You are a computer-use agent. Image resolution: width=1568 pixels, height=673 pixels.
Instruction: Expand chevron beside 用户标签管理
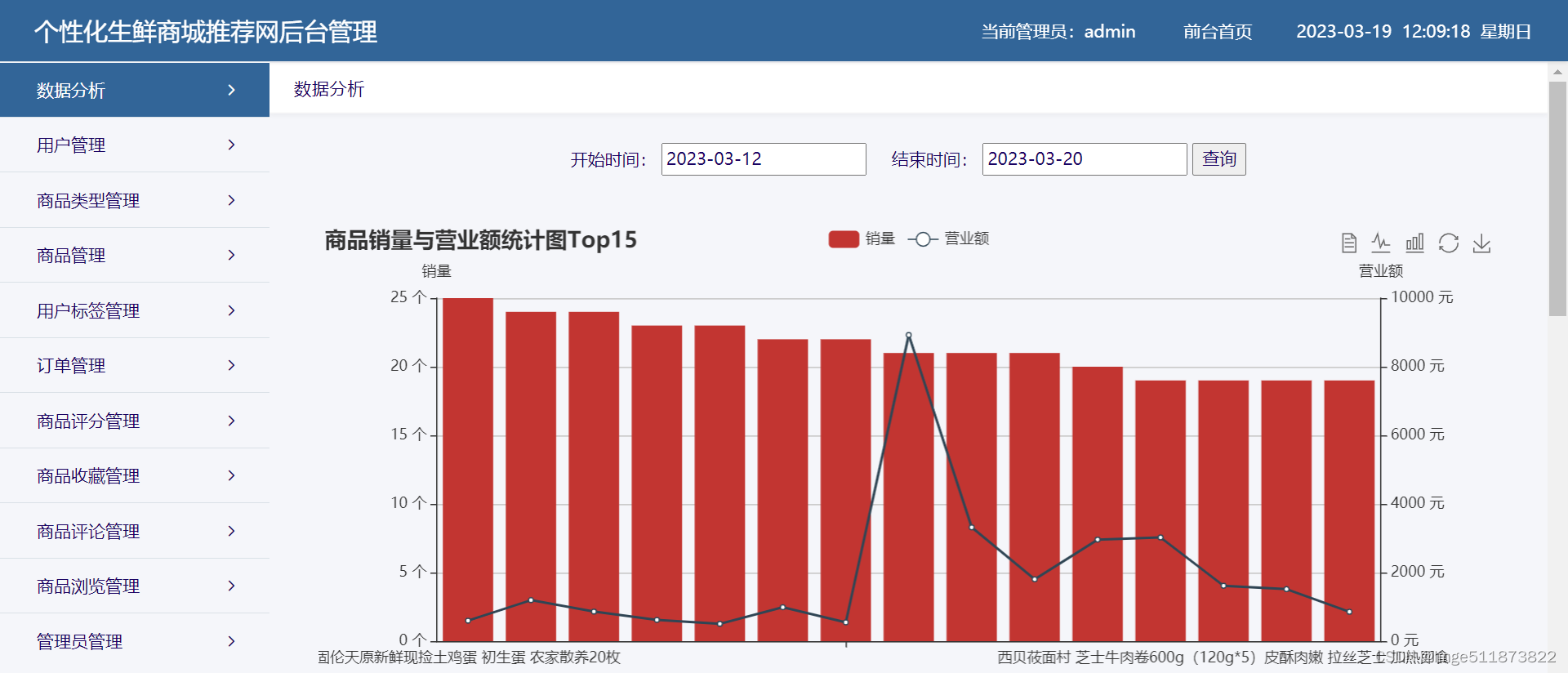pos(232,310)
